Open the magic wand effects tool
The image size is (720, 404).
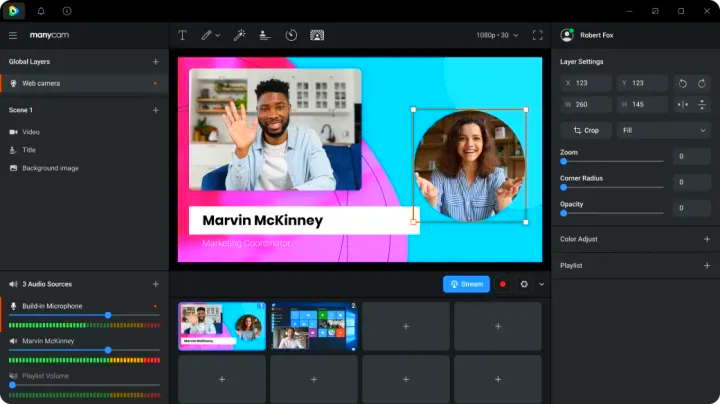(239, 35)
